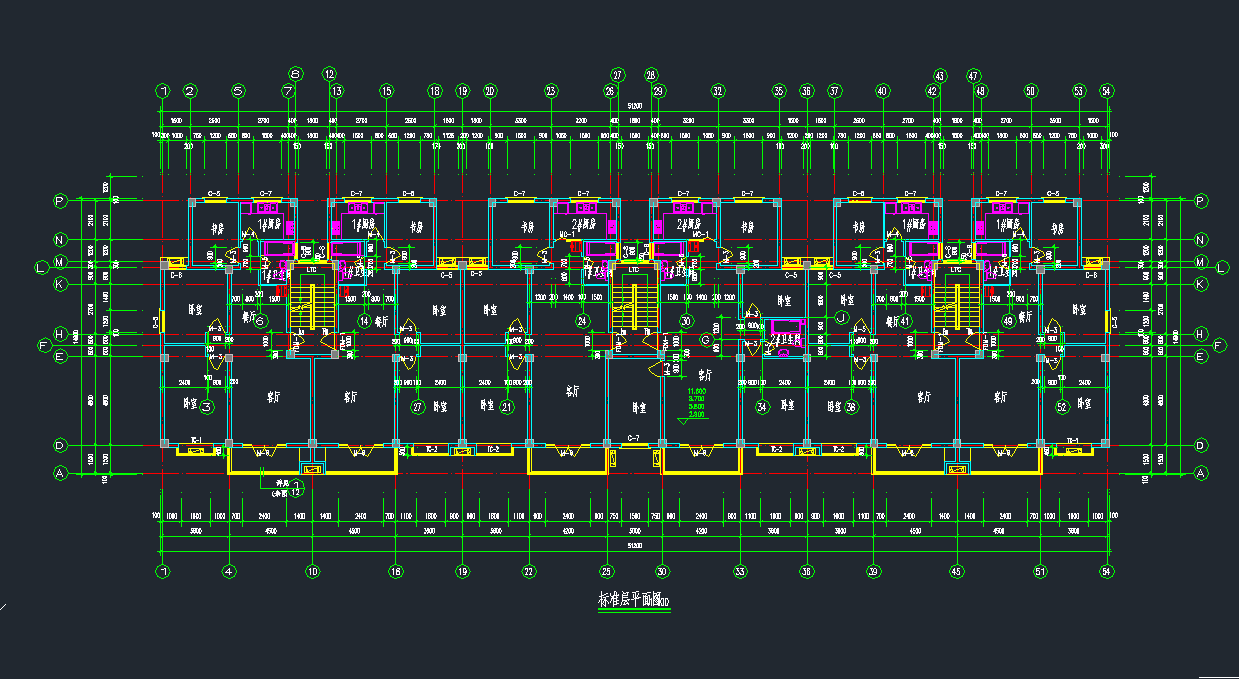Screen dimensions: 1239x679
Task: Pick top axis bubble number 37
Action: point(834,91)
